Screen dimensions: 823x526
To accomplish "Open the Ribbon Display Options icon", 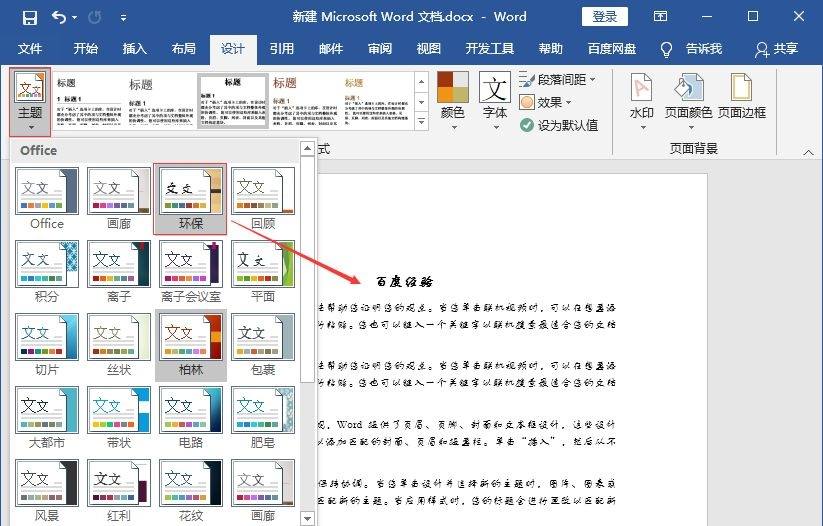I will tap(660, 16).
